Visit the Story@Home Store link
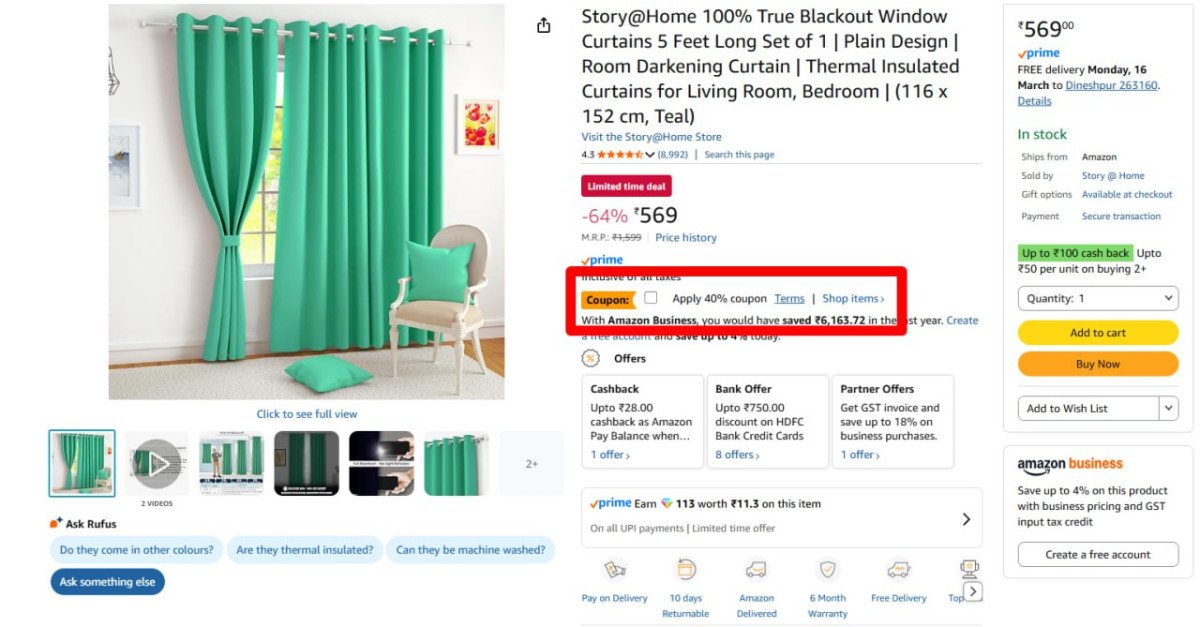 pos(651,137)
